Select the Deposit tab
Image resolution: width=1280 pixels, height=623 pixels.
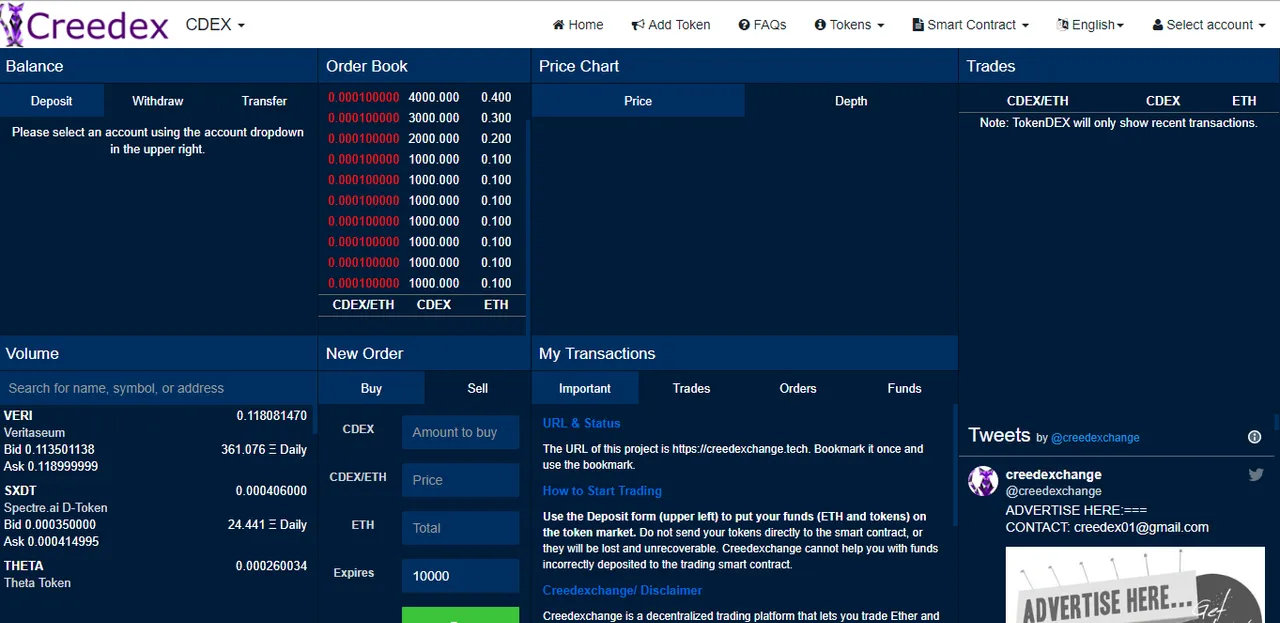[51, 101]
